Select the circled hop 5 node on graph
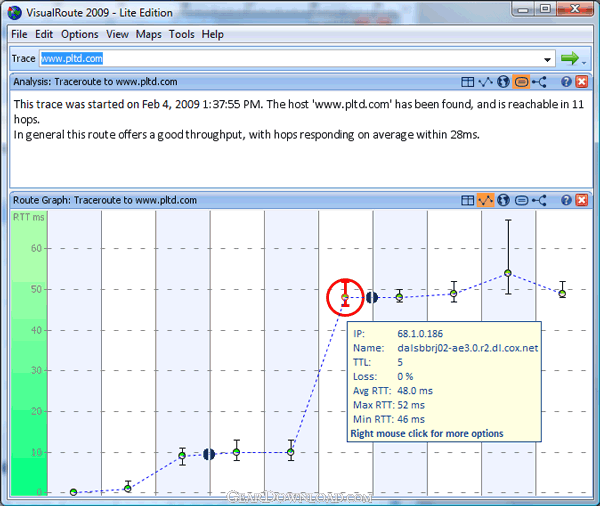This screenshot has width=600, height=506. click(345, 297)
